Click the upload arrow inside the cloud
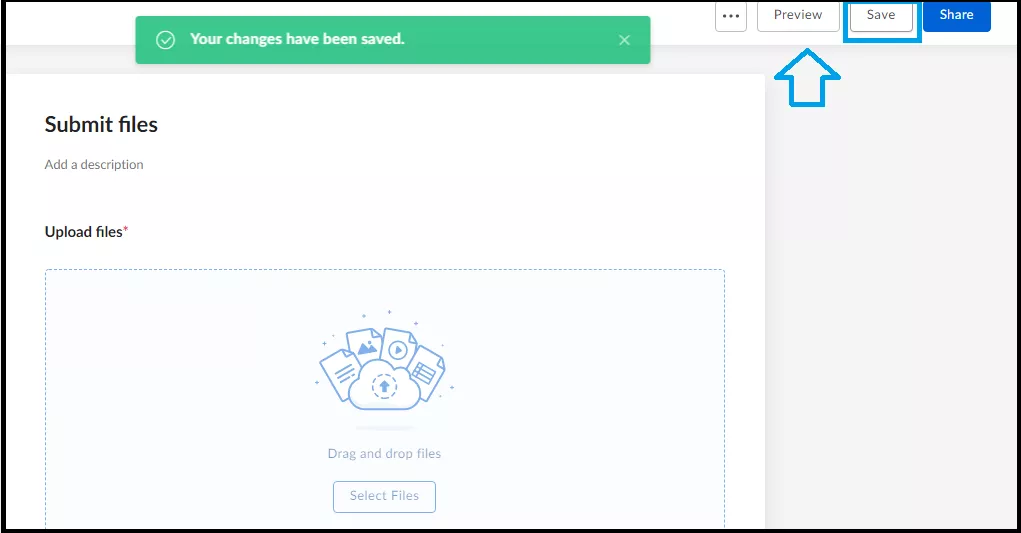The image size is (1021, 533). pos(384,387)
